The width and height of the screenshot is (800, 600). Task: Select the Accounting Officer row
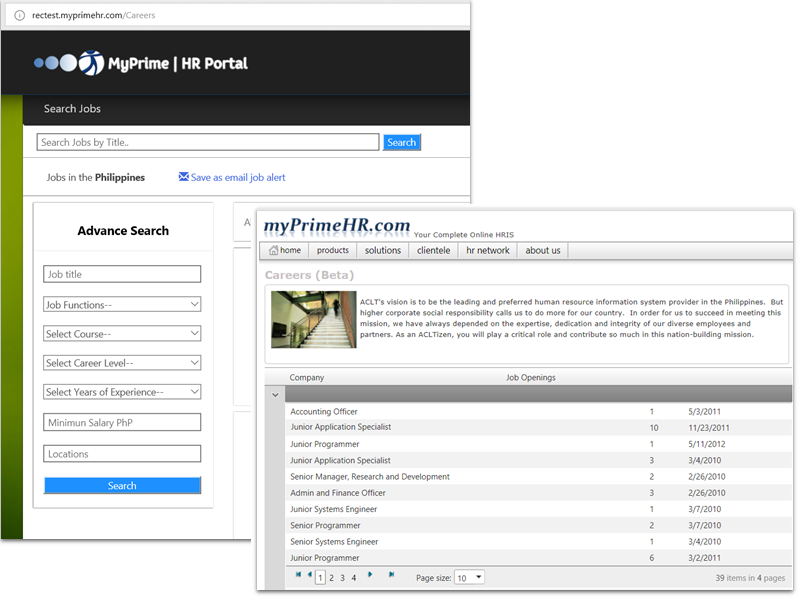coord(538,411)
